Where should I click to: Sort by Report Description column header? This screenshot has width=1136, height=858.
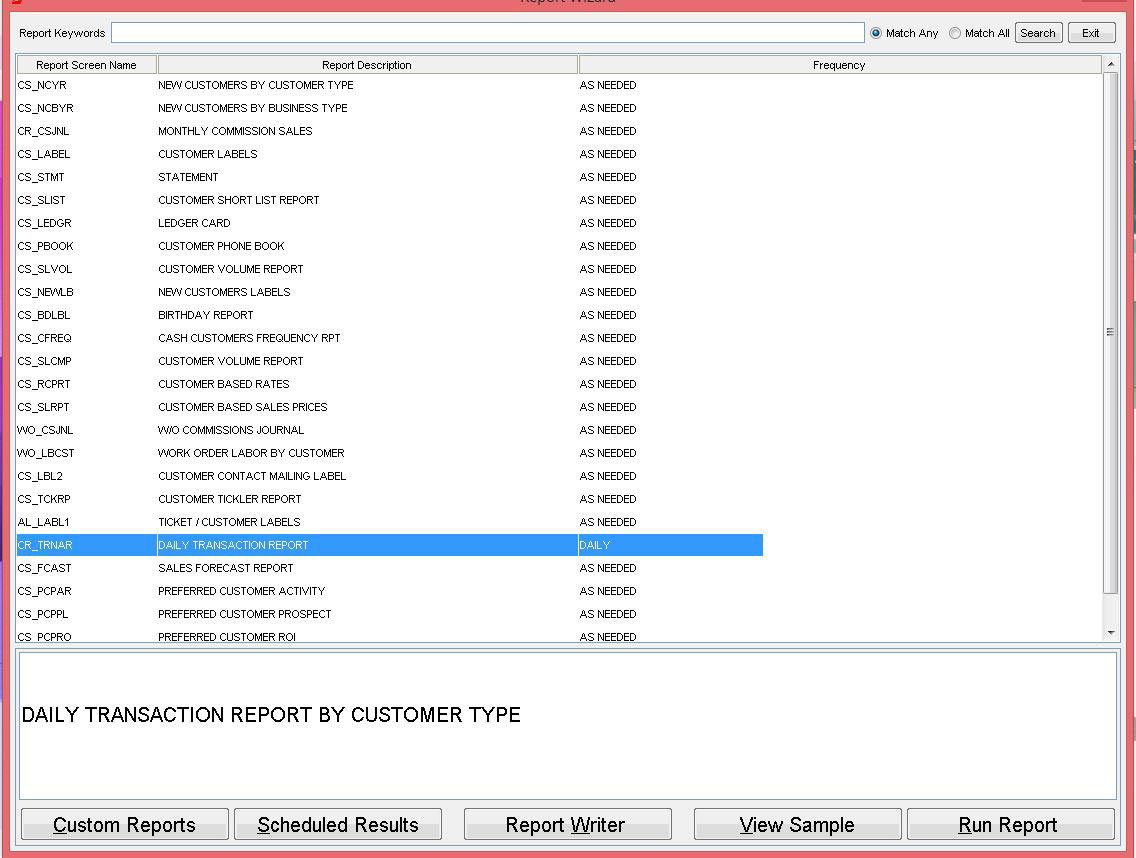point(367,65)
